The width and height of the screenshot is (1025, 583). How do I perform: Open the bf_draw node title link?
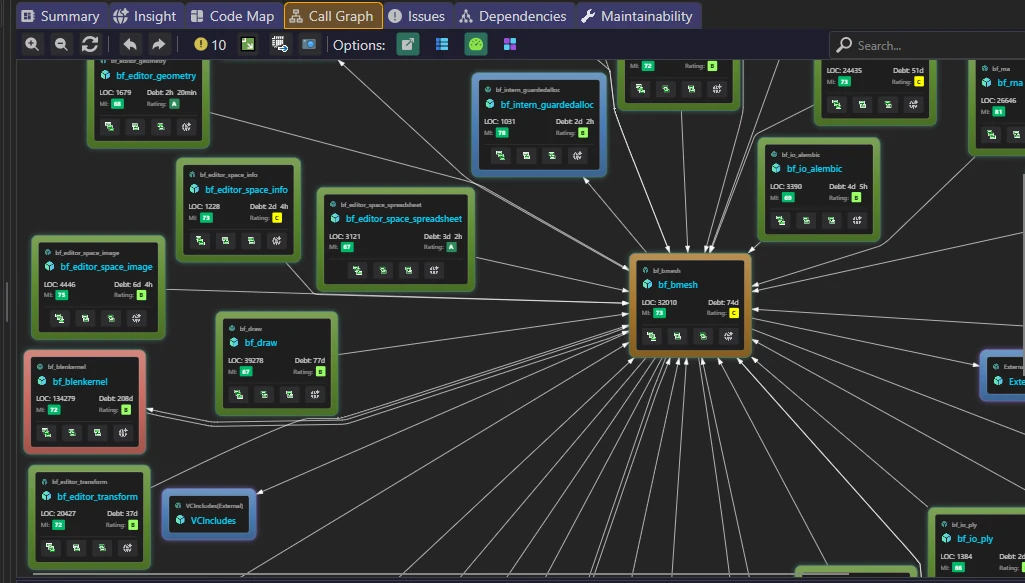pyautogui.click(x=261, y=342)
